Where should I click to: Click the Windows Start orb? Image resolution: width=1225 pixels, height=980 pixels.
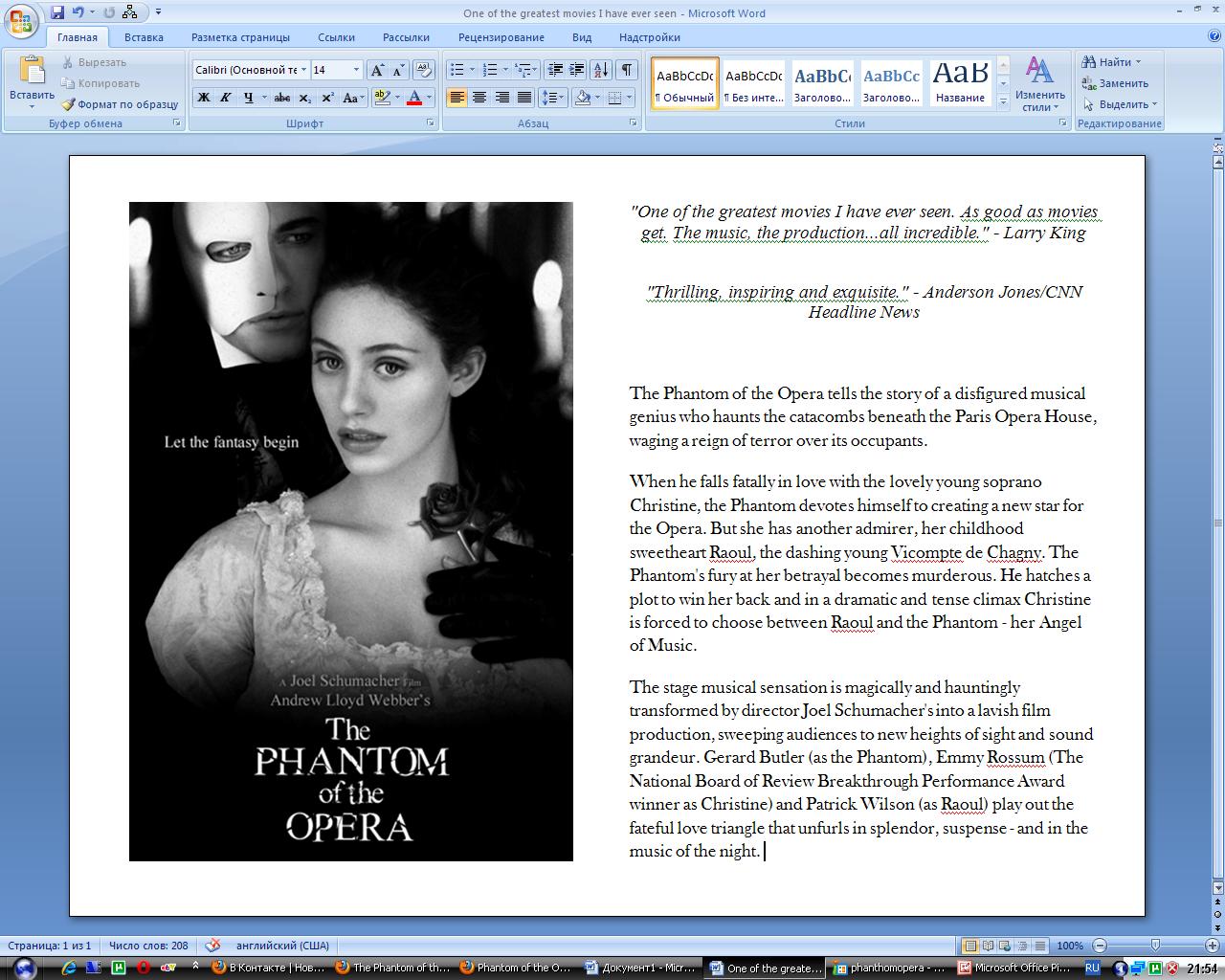tap(24, 967)
